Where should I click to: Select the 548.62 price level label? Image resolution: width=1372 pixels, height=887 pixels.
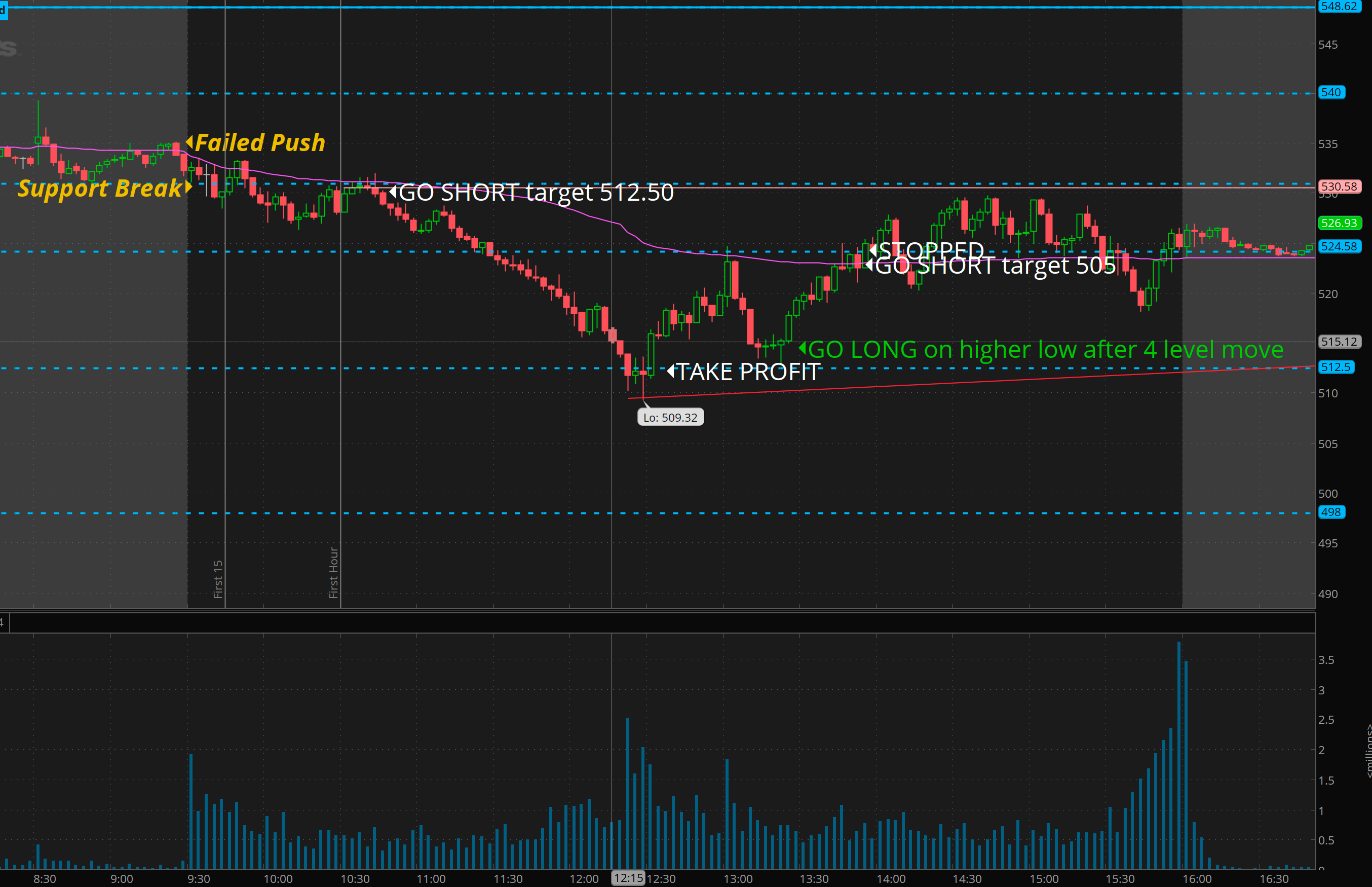1339,6
